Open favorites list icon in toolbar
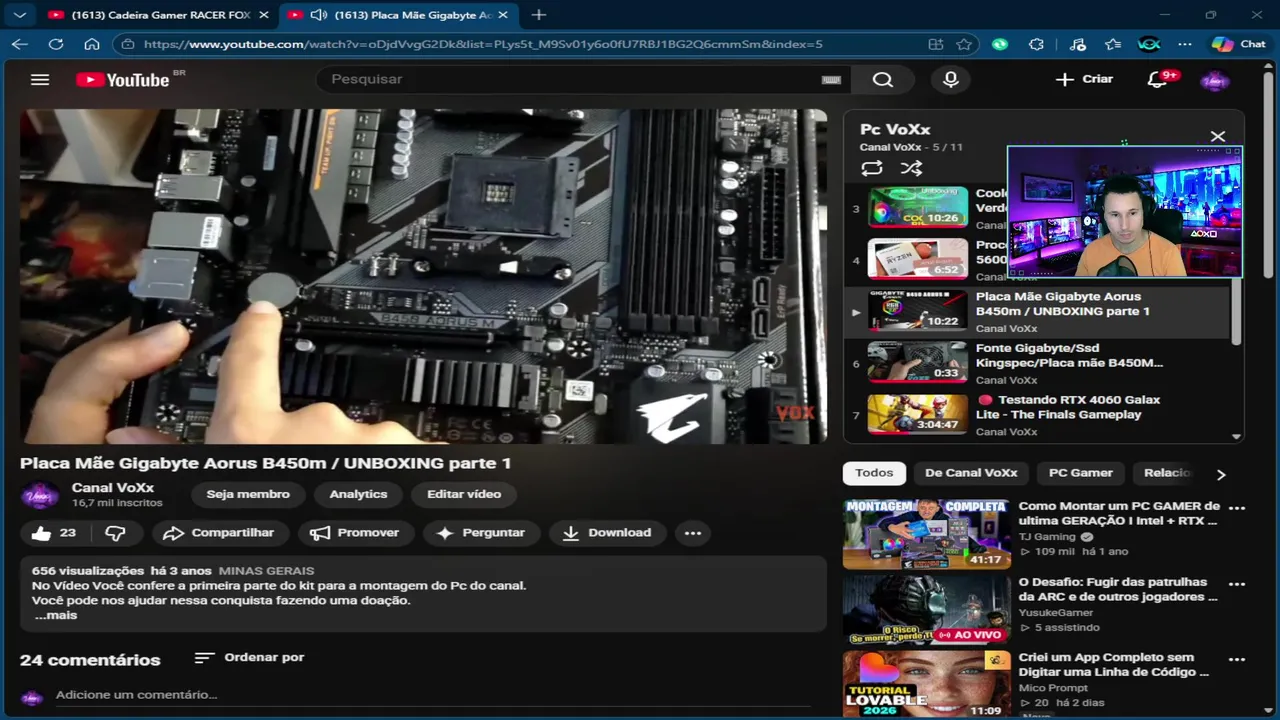This screenshot has width=1280, height=720. pyautogui.click(x=1113, y=44)
